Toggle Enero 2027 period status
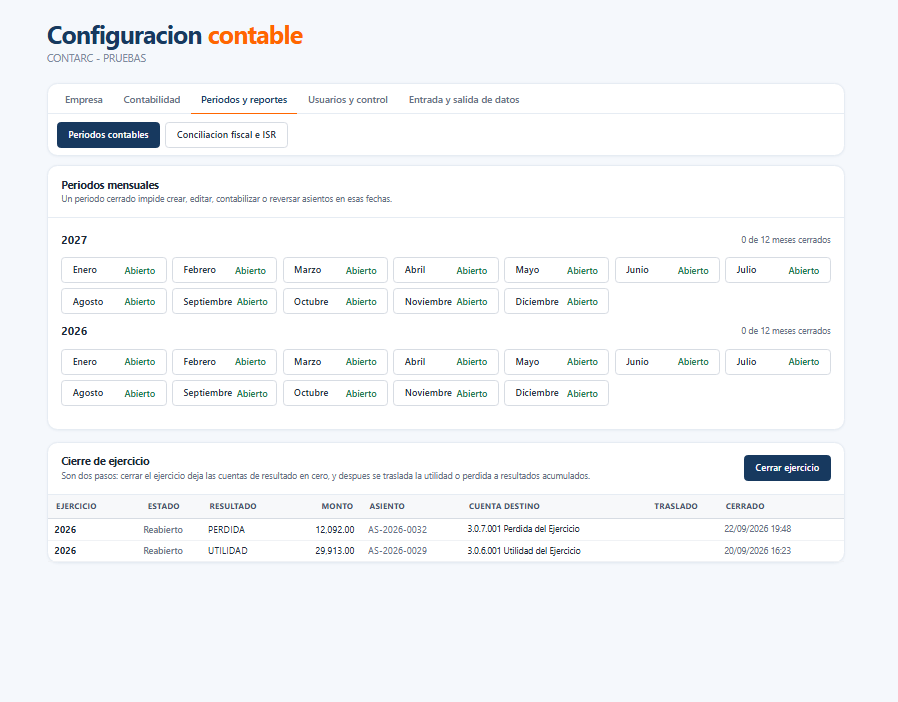Viewport: 898px width, 702px height. click(x=114, y=270)
